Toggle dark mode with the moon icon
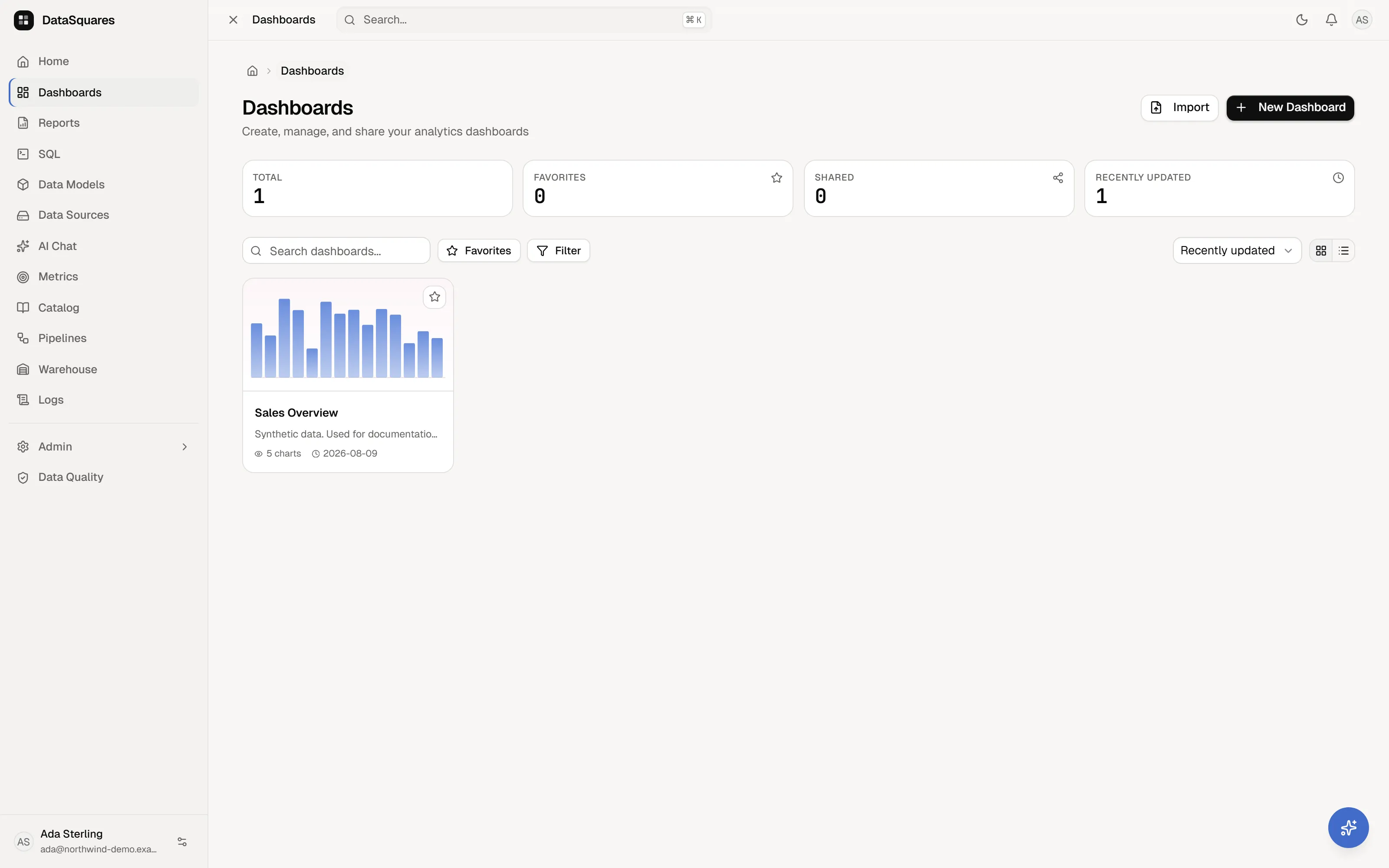Viewport: 1389px width, 868px height. pos(1301,20)
